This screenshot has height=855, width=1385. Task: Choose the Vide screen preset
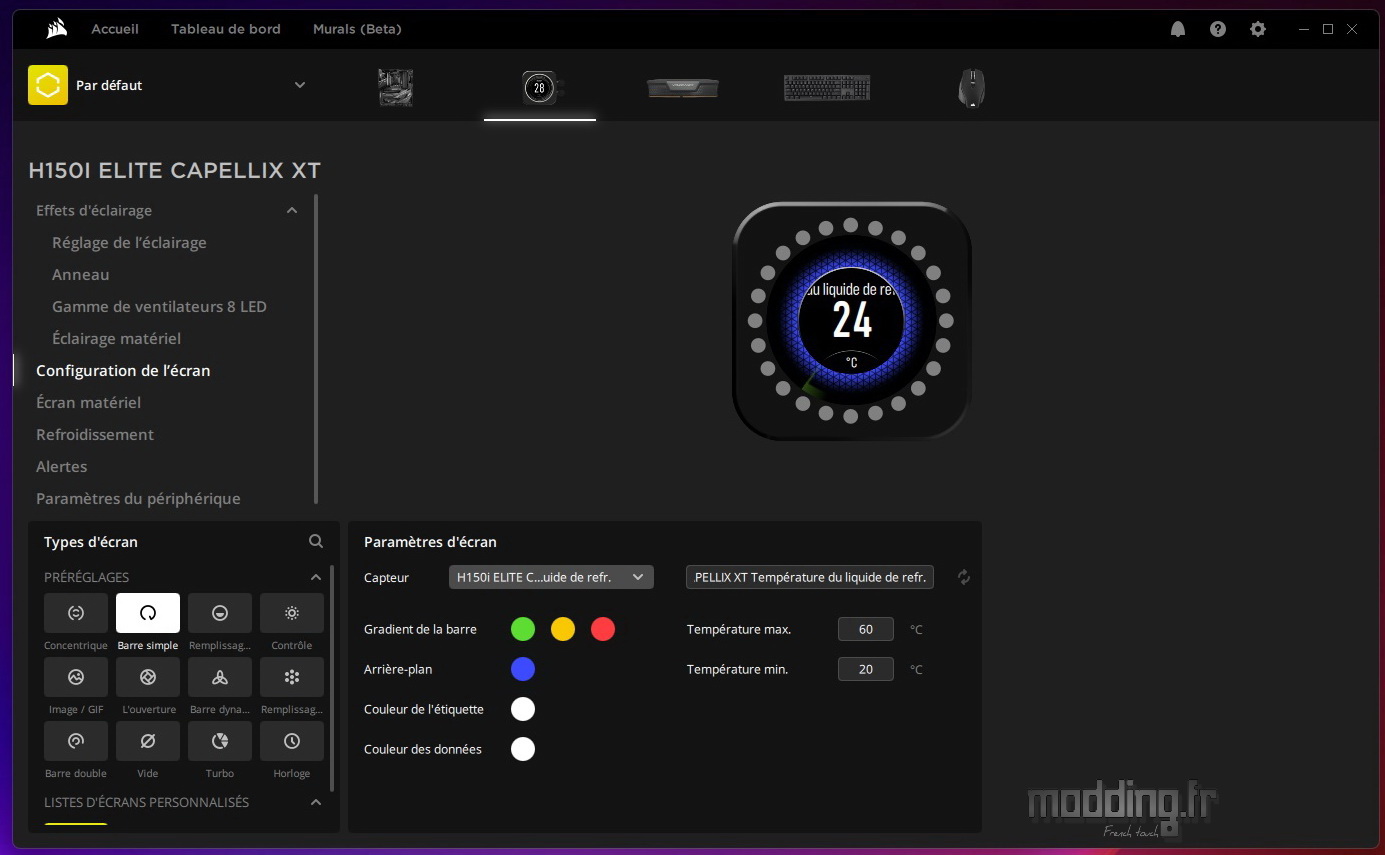point(148,741)
